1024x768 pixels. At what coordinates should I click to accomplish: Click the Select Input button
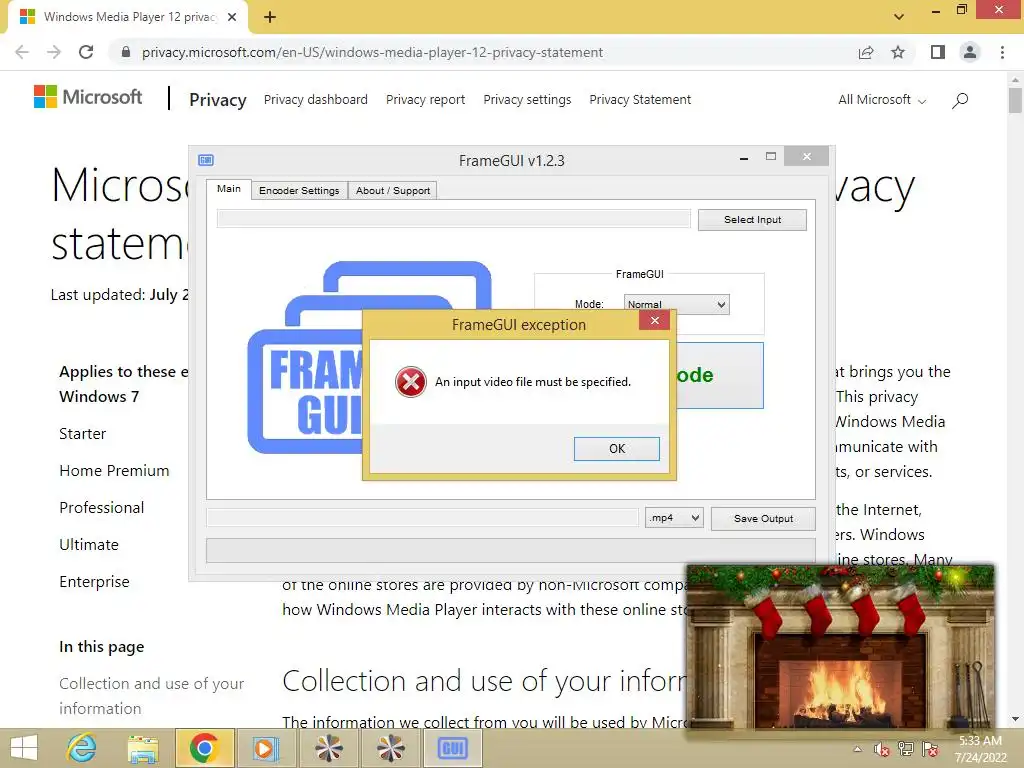(752, 219)
